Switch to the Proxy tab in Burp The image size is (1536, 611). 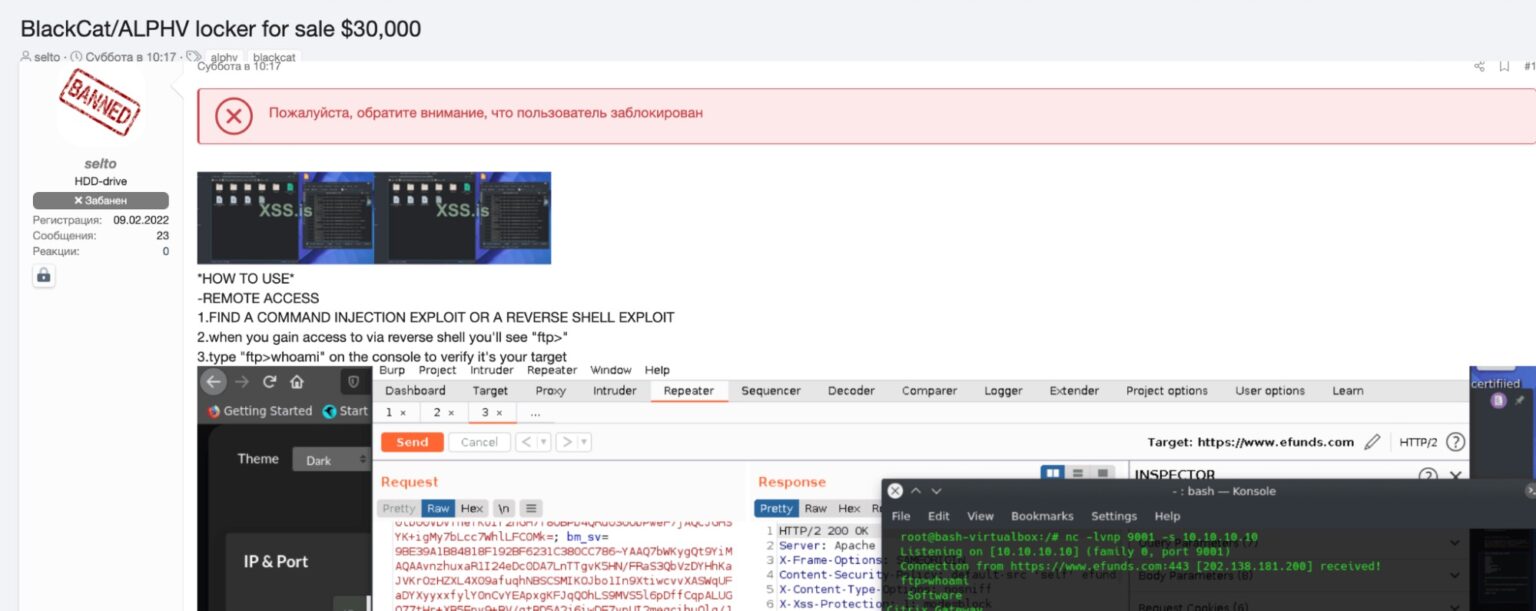click(550, 391)
